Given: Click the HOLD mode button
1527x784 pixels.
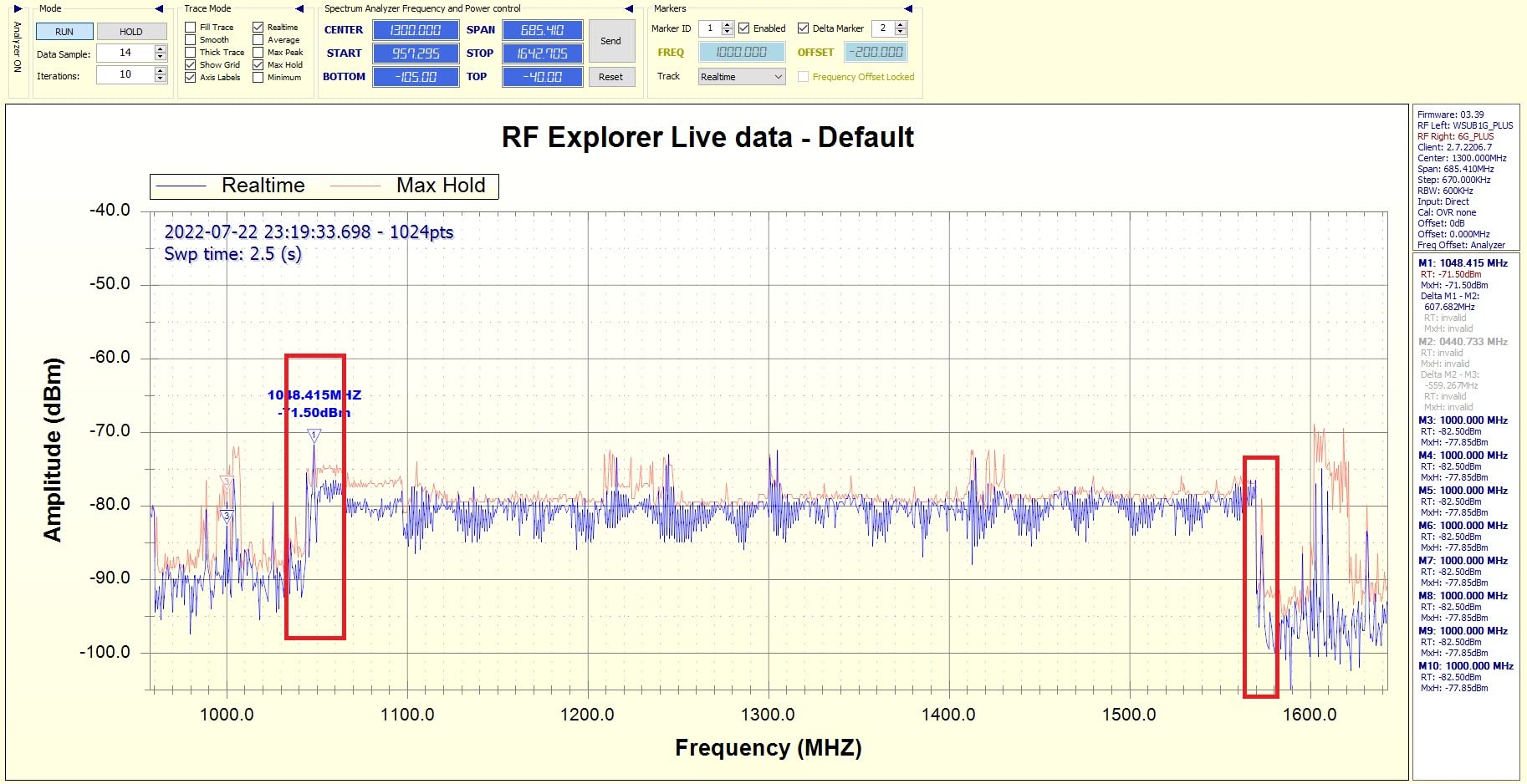Looking at the screenshot, I should (x=131, y=32).
